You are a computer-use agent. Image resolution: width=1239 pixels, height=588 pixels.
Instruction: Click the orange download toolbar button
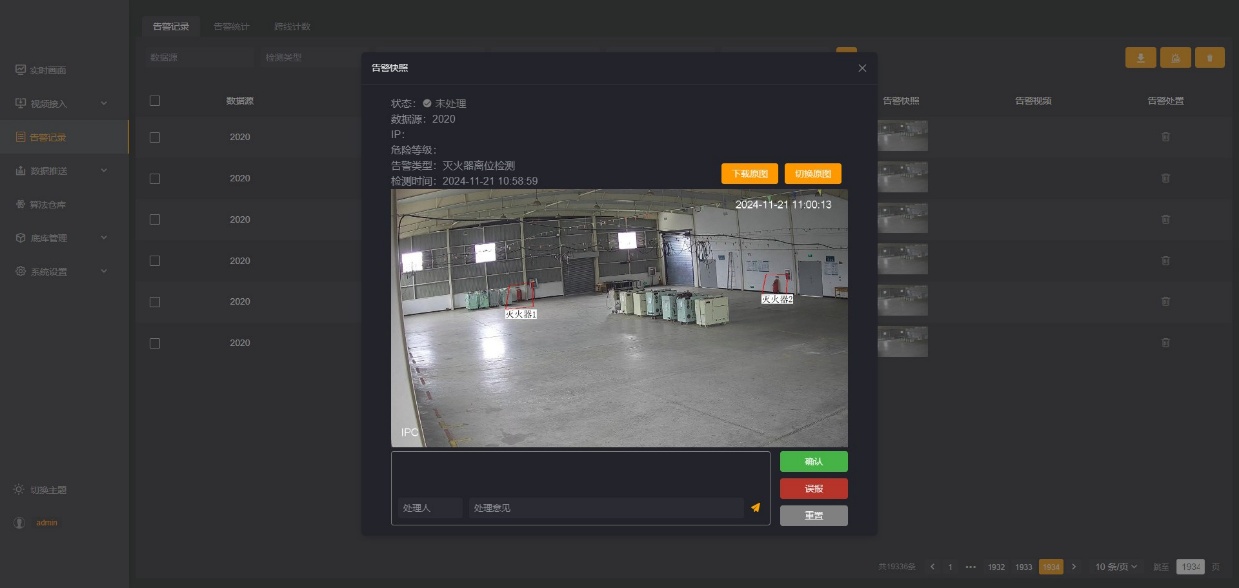(x=1140, y=58)
